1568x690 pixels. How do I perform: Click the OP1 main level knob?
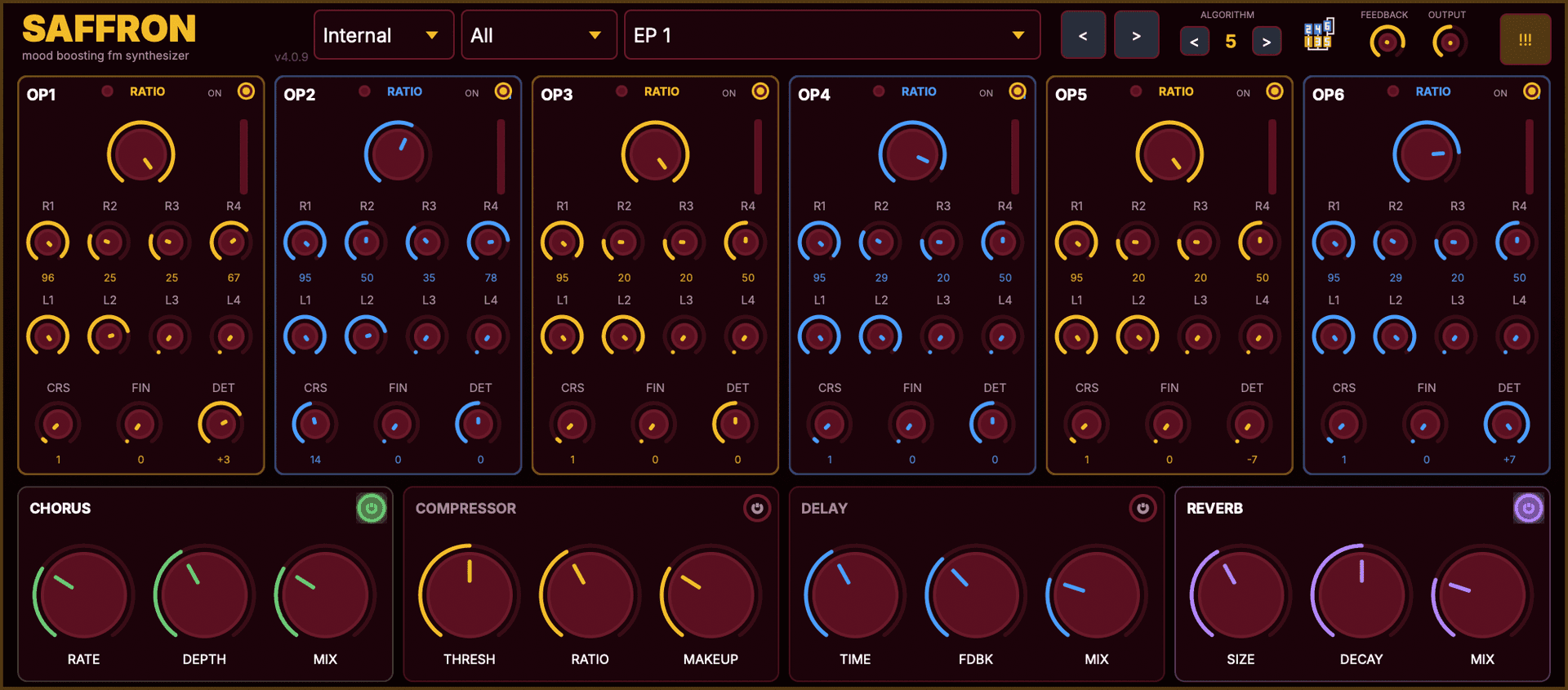coord(141,154)
